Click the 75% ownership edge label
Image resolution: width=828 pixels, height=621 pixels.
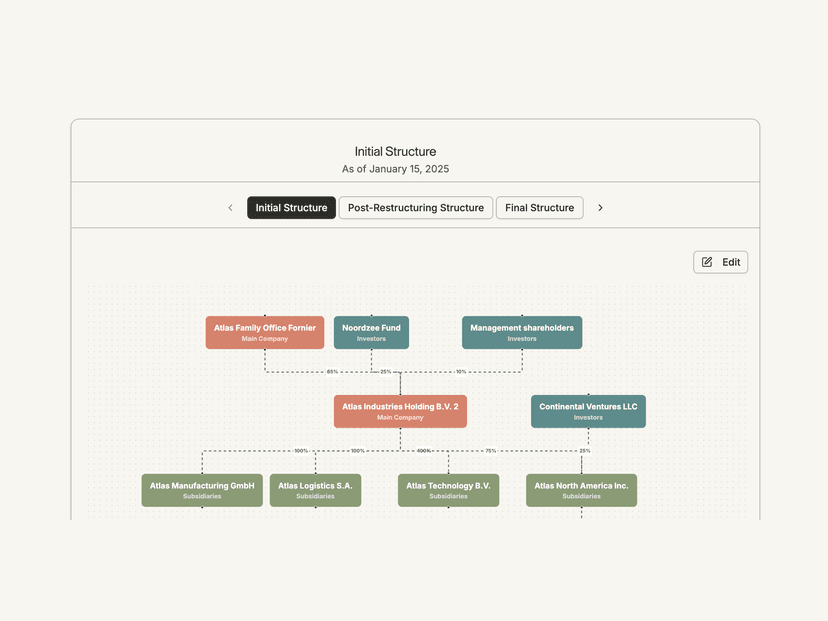click(x=491, y=451)
